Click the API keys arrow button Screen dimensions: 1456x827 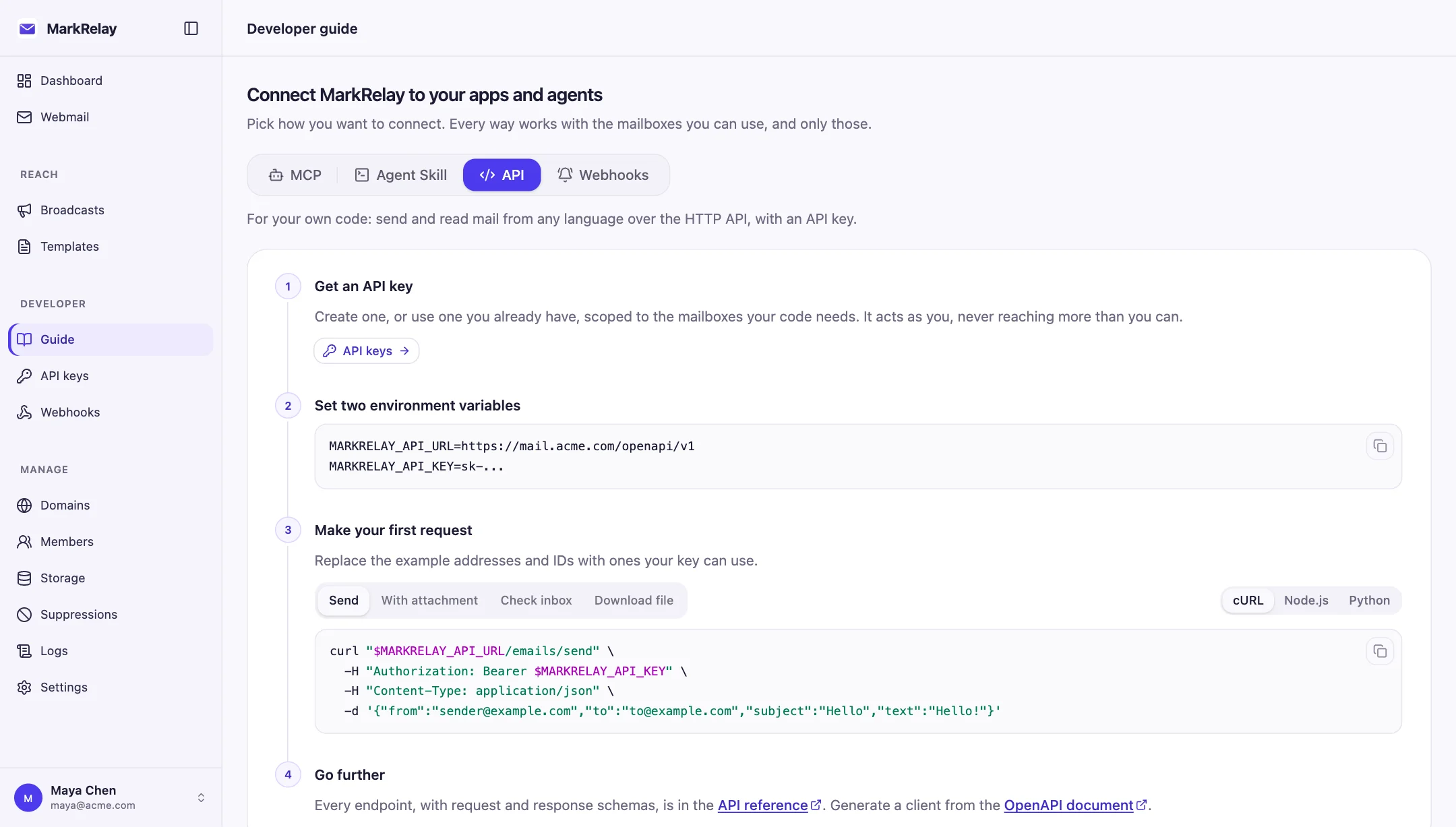(x=366, y=351)
